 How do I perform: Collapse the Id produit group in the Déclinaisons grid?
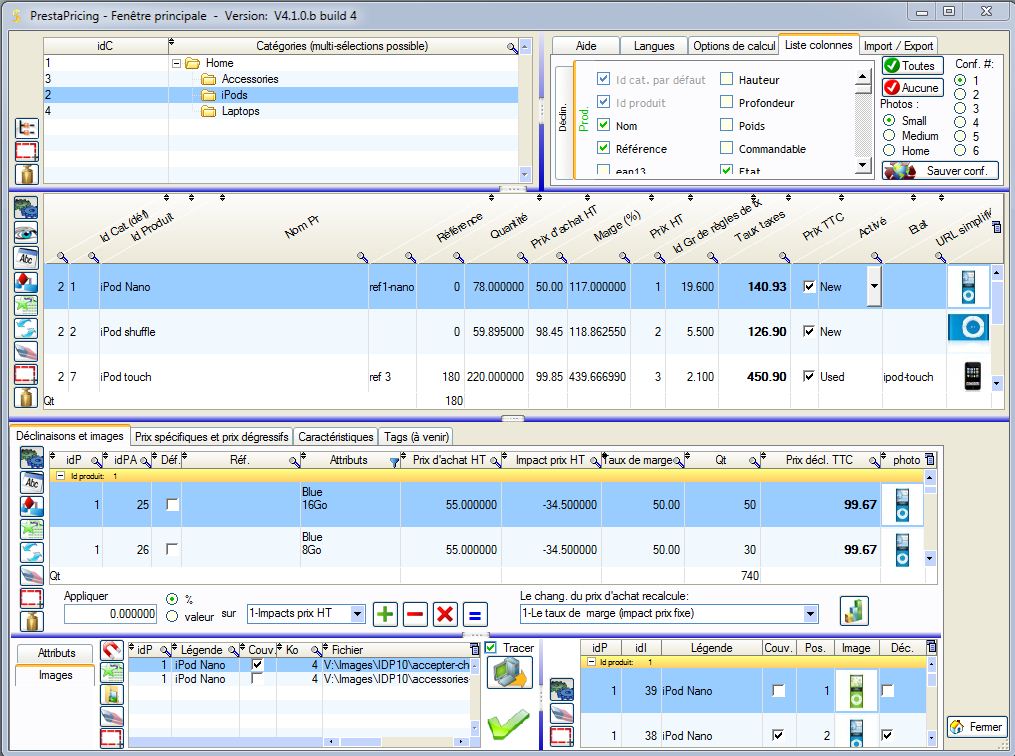point(61,476)
